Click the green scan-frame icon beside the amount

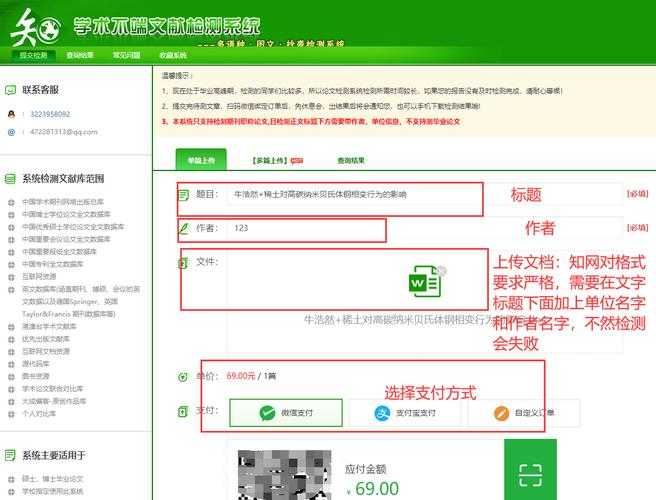point(530,475)
